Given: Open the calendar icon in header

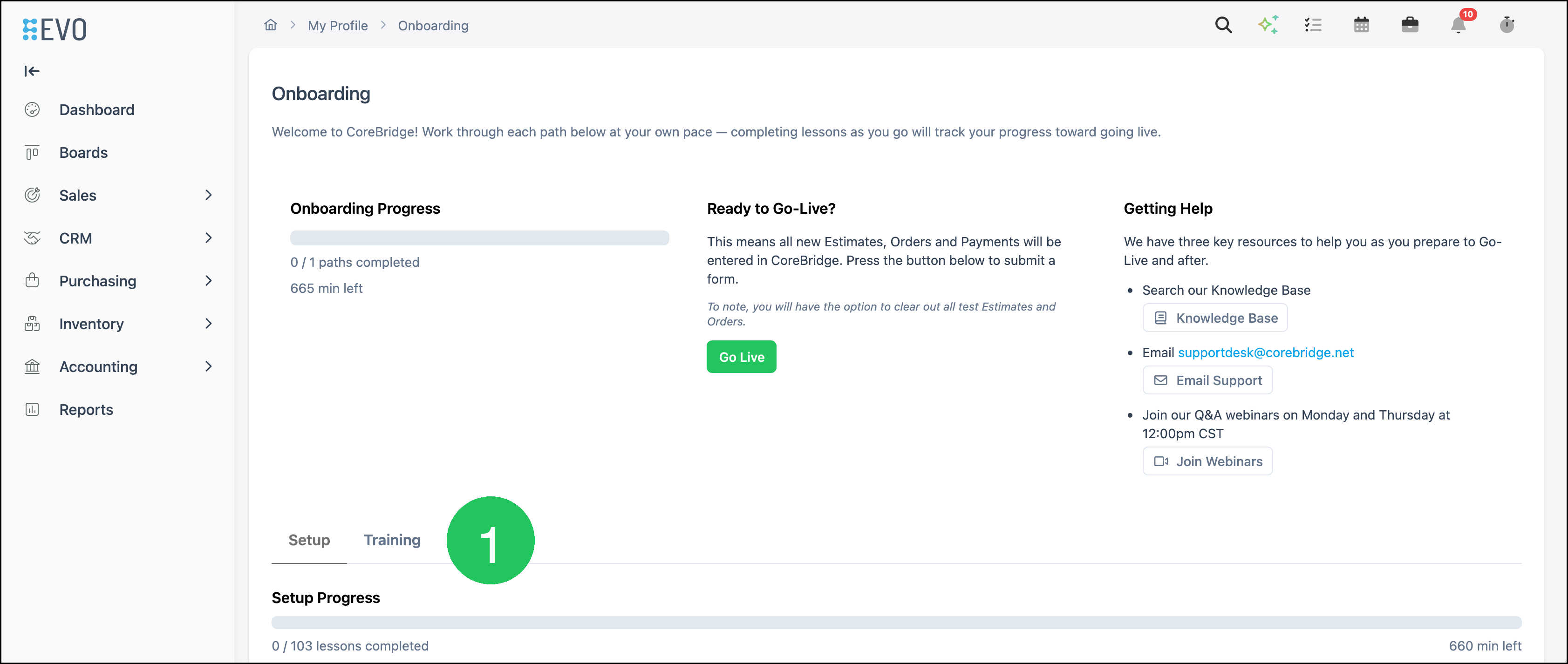Looking at the screenshot, I should (1362, 25).
